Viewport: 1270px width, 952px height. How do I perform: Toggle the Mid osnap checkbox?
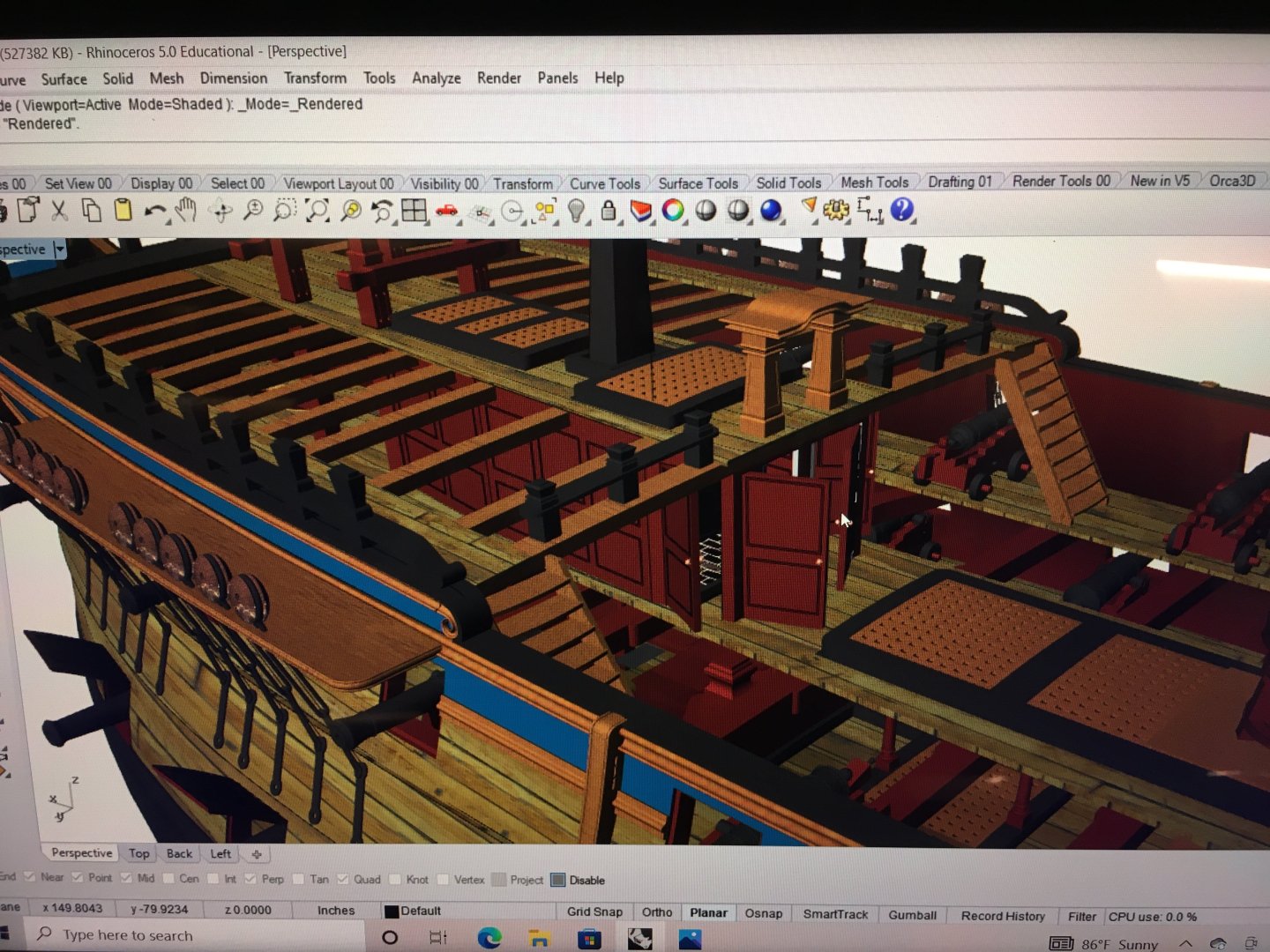point(126,877)
